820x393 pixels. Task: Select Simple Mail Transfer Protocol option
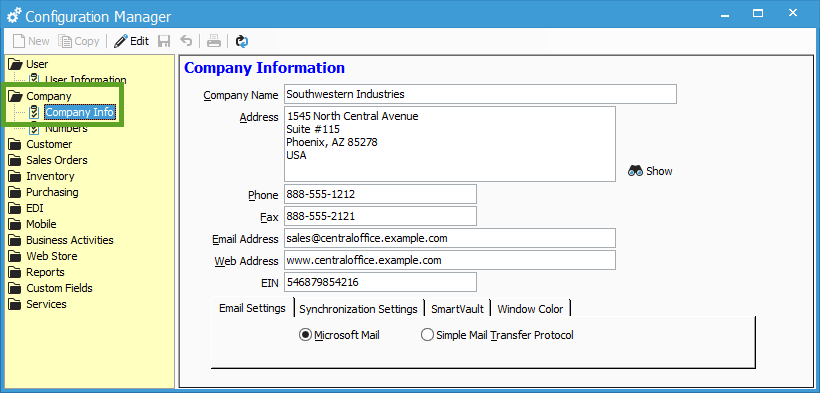tap(497, 335)
